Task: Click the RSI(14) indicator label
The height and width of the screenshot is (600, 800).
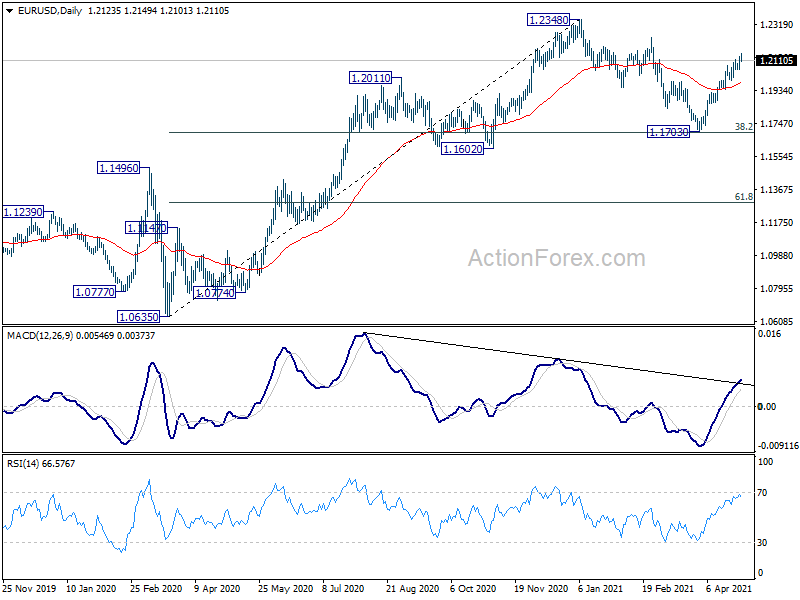Action: point(20,464)
